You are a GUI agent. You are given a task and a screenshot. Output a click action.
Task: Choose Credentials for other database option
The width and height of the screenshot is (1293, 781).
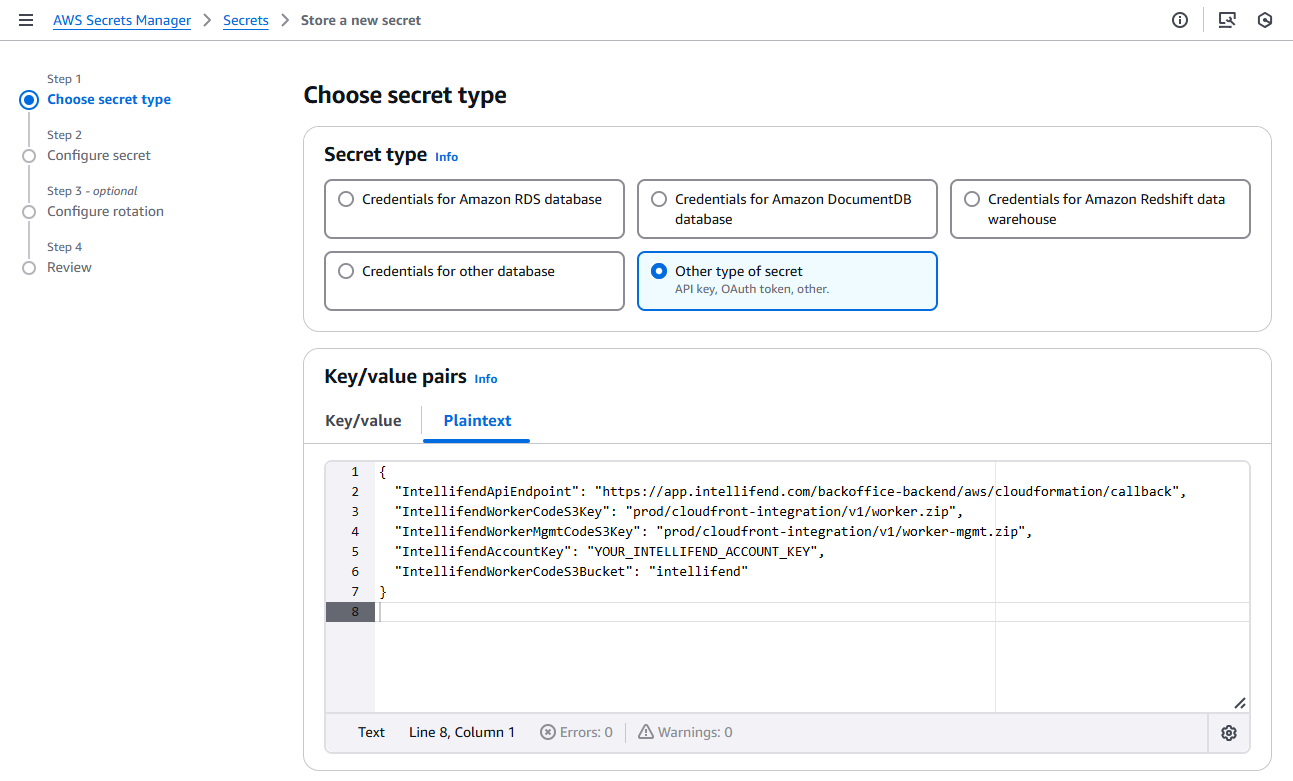[346, 271]
